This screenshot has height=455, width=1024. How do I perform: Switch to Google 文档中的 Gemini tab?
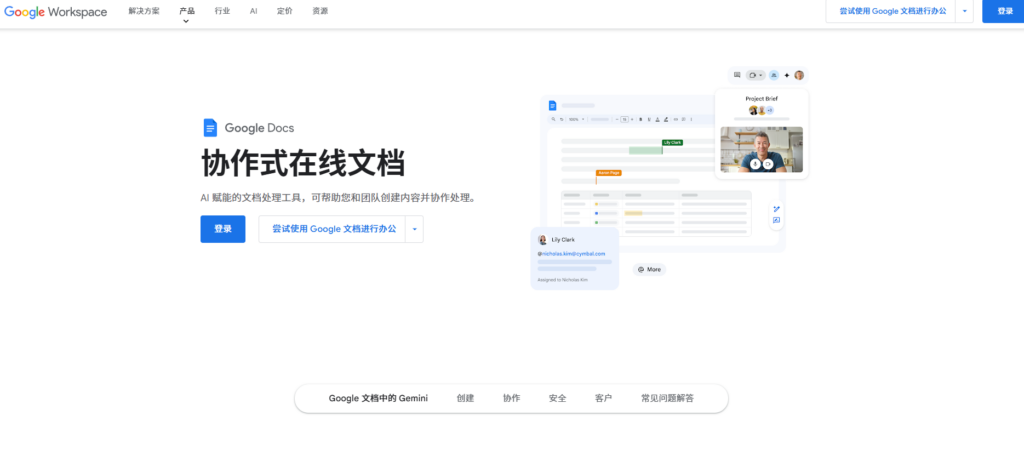(378, 398)
